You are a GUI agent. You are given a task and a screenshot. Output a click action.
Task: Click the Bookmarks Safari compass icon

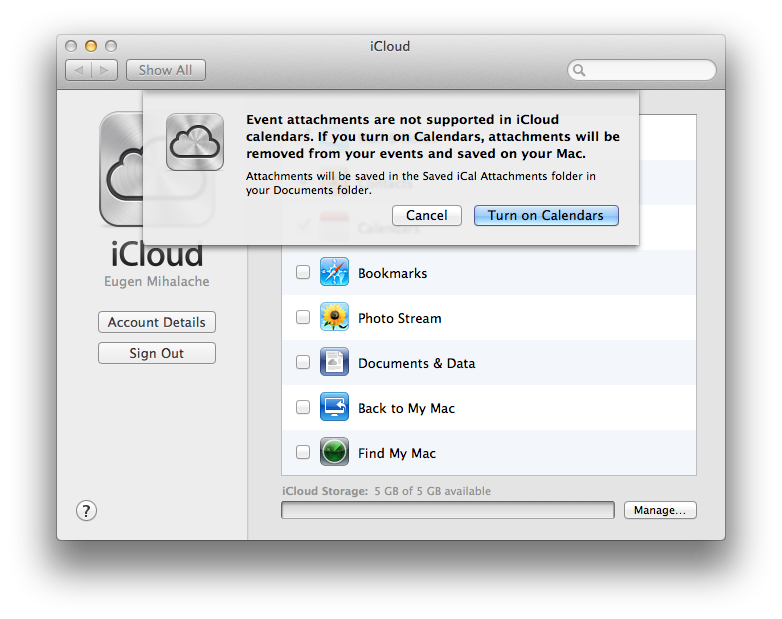click(334, 272)
